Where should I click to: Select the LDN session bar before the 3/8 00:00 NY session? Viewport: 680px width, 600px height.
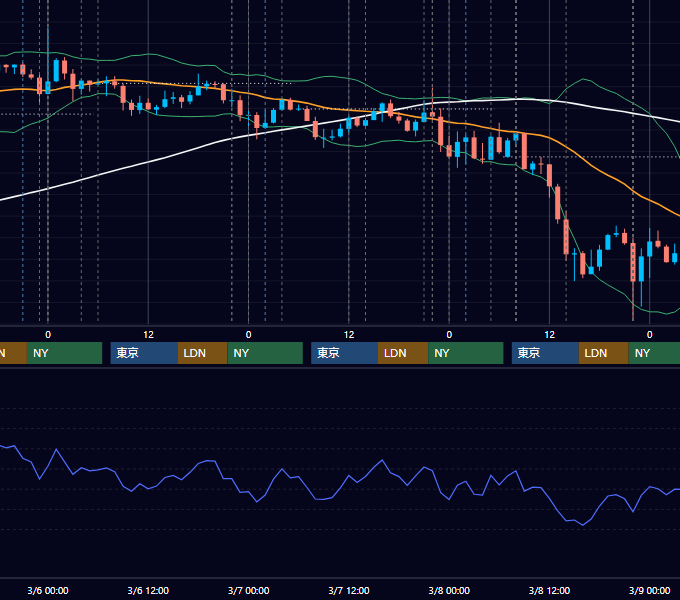click(x=403, y=353)
